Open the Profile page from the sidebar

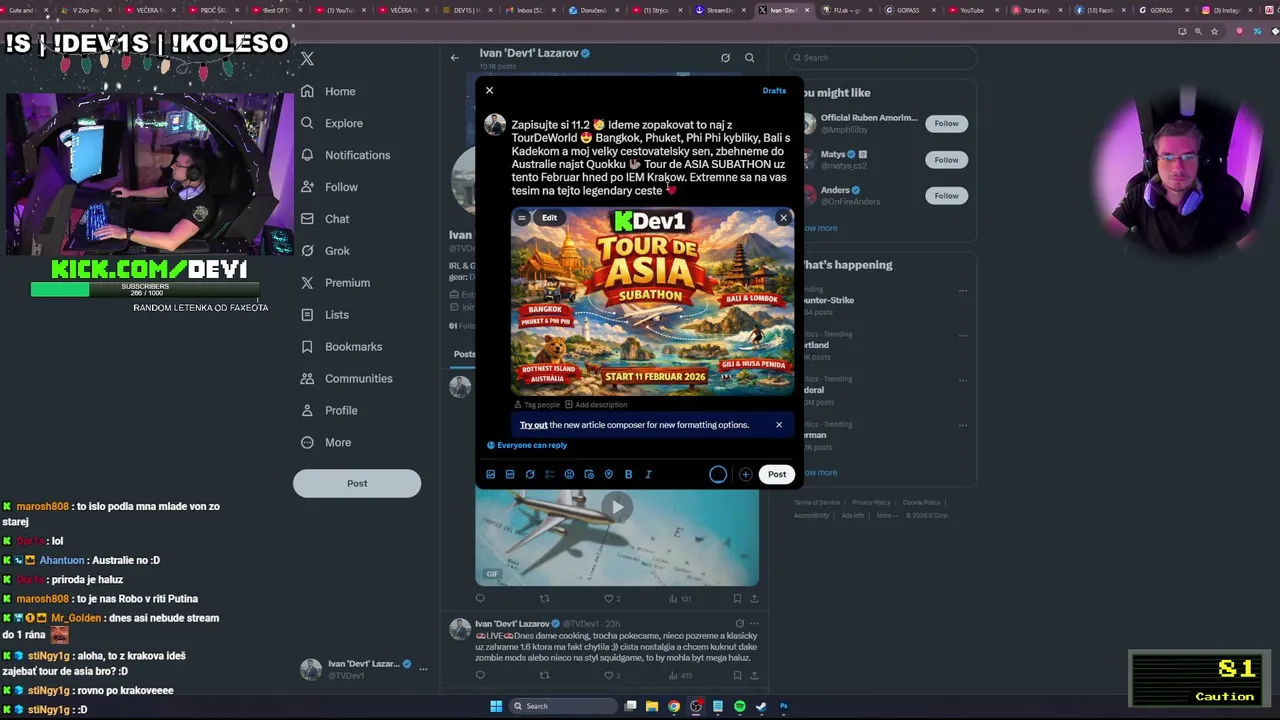[x=329, y=411]
